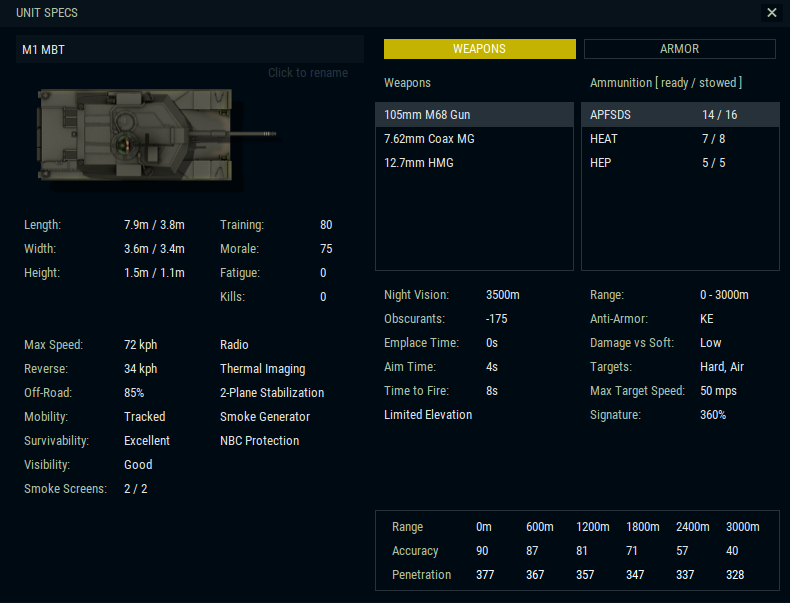Click the Anti-Armor value KE

pyautogui.click(x=706, y=319)
